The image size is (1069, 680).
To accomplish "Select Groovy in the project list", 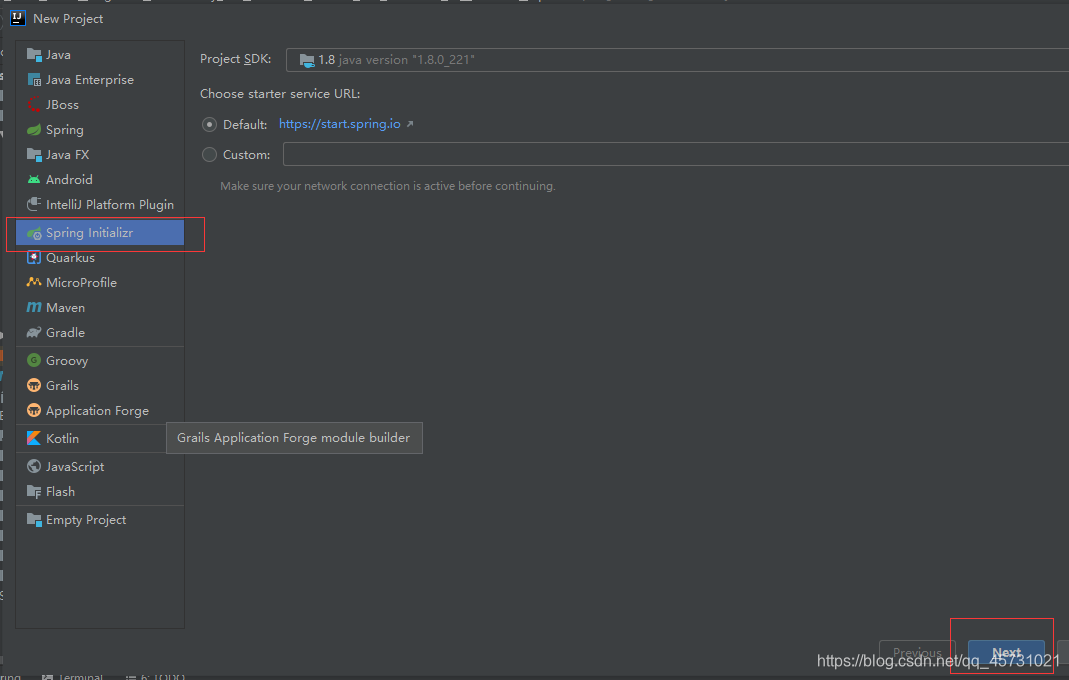I will 100,360.
